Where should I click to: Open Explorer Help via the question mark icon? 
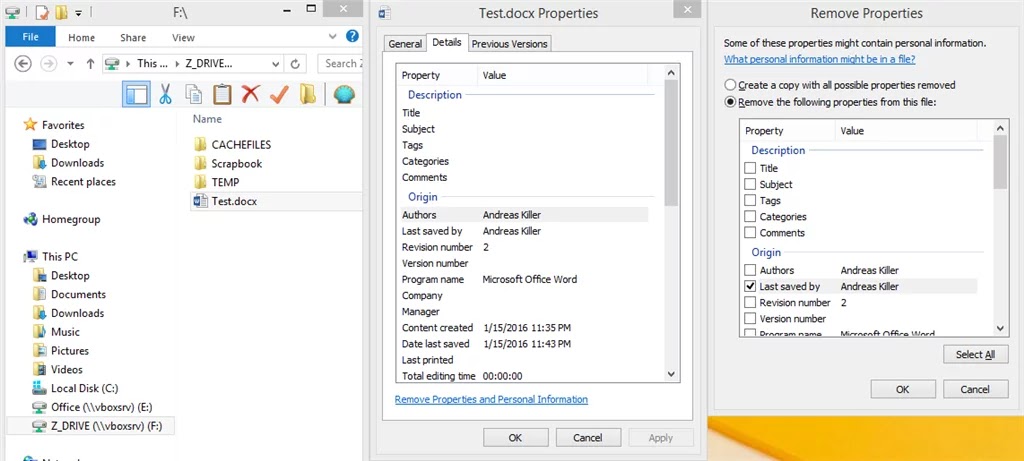pyautogui.click(x=352, y=36)
